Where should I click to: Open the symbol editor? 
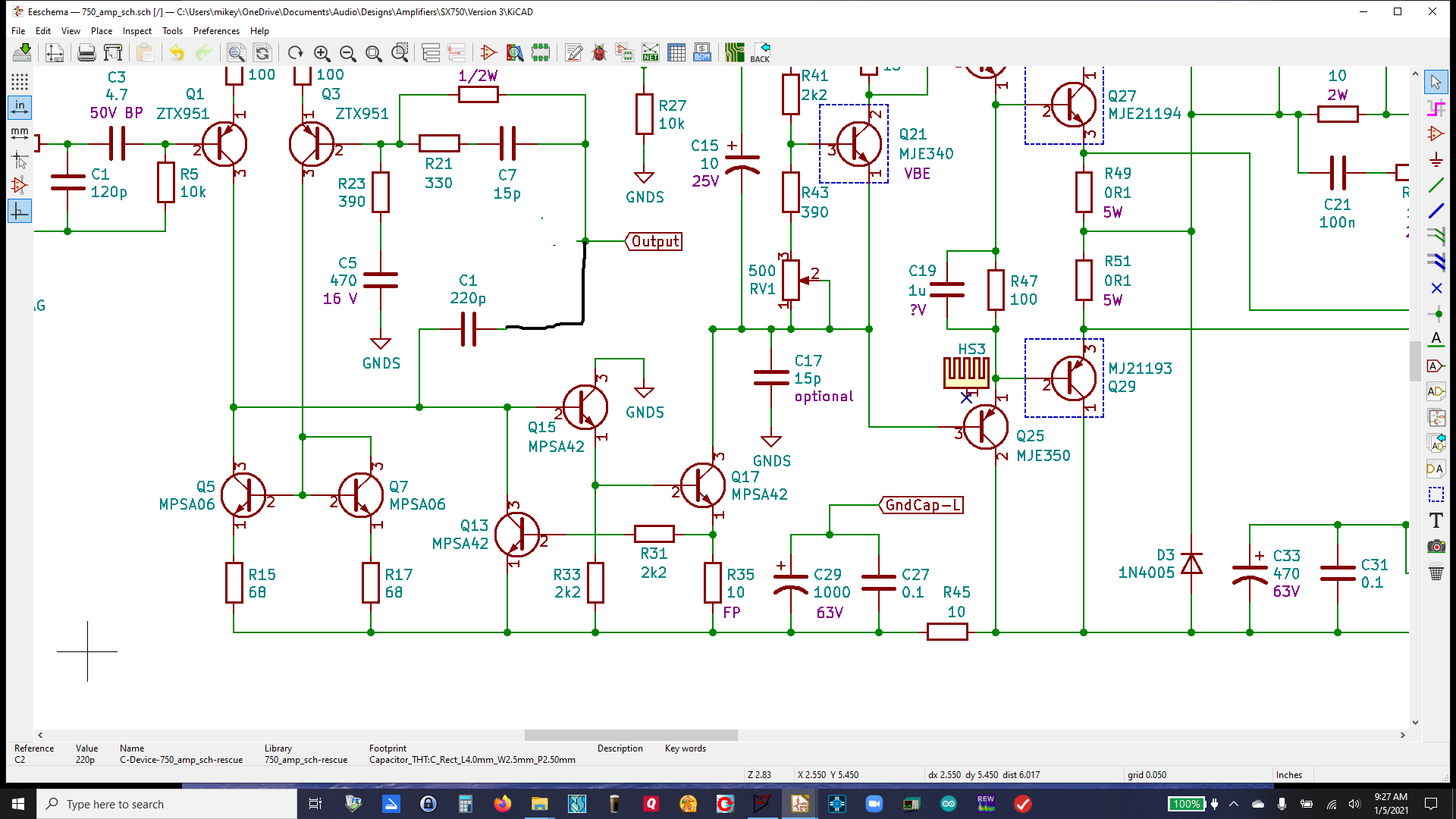488,52
